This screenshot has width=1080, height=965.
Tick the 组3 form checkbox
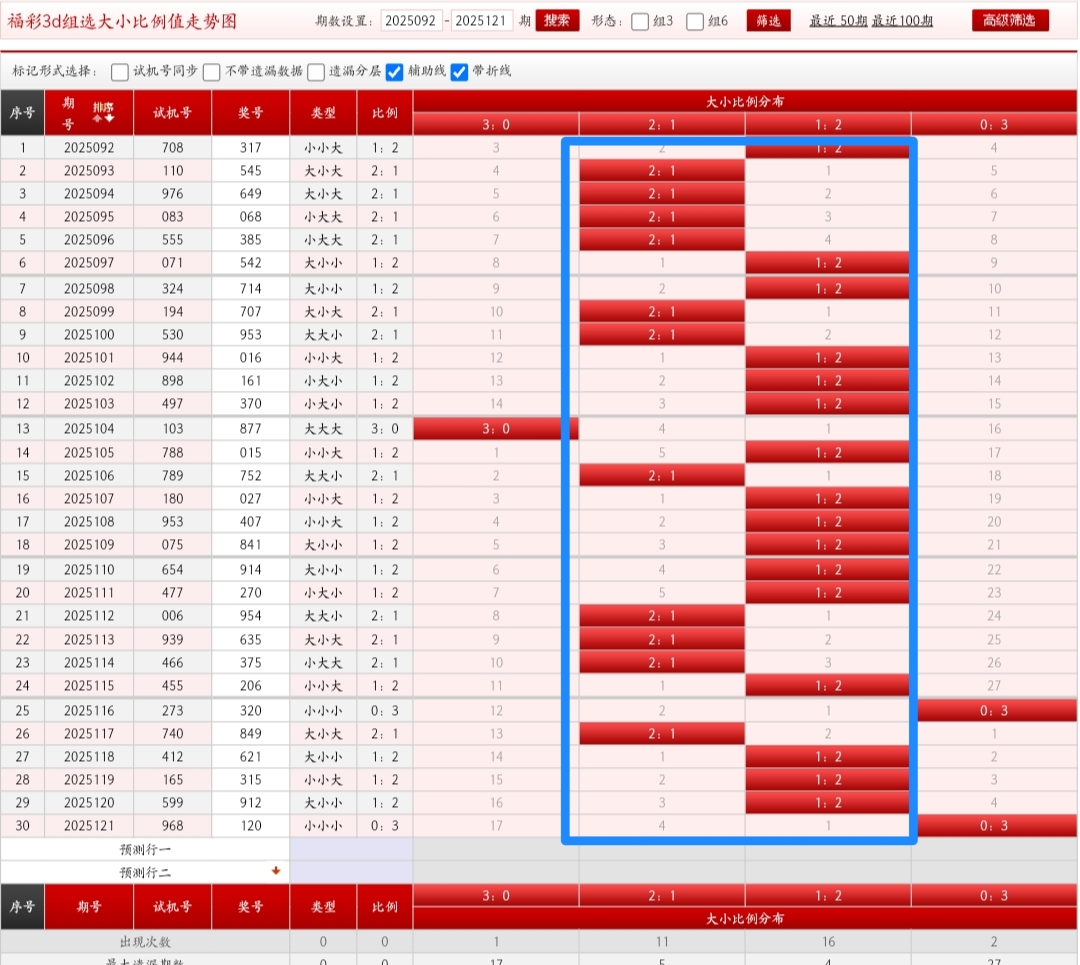(640, 22)
